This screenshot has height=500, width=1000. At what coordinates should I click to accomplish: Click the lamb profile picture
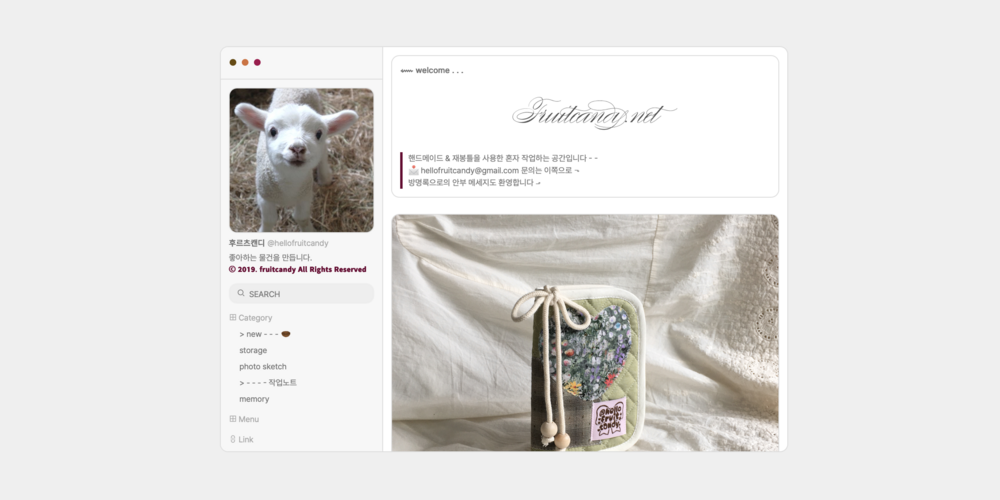click(x=302, y=160)
